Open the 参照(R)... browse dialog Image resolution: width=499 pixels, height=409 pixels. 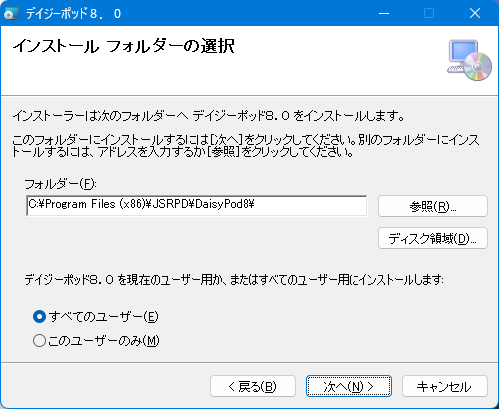click(433, 206)
